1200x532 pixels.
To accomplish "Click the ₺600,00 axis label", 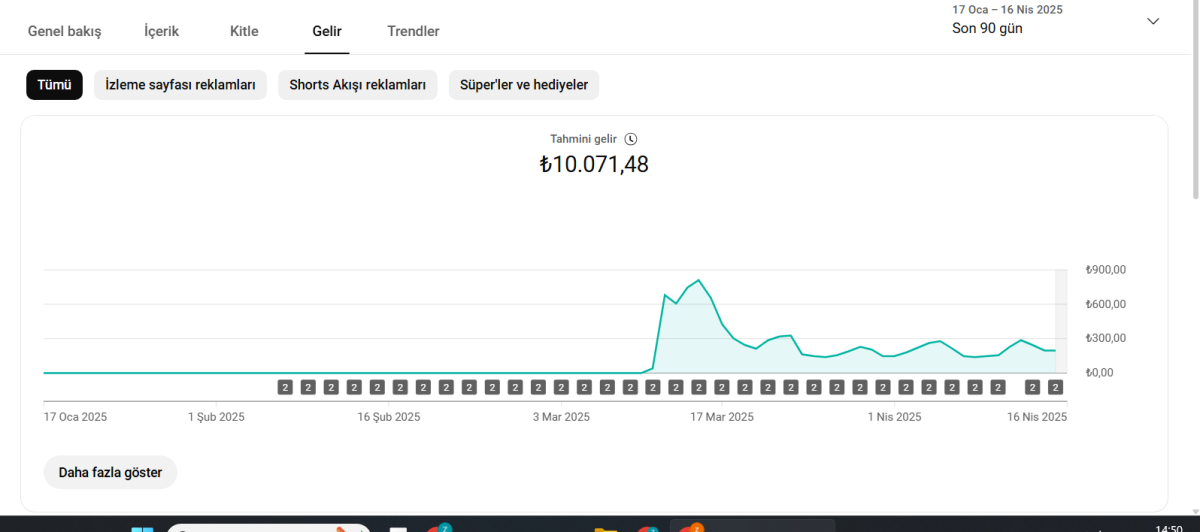I will 1105,304.
